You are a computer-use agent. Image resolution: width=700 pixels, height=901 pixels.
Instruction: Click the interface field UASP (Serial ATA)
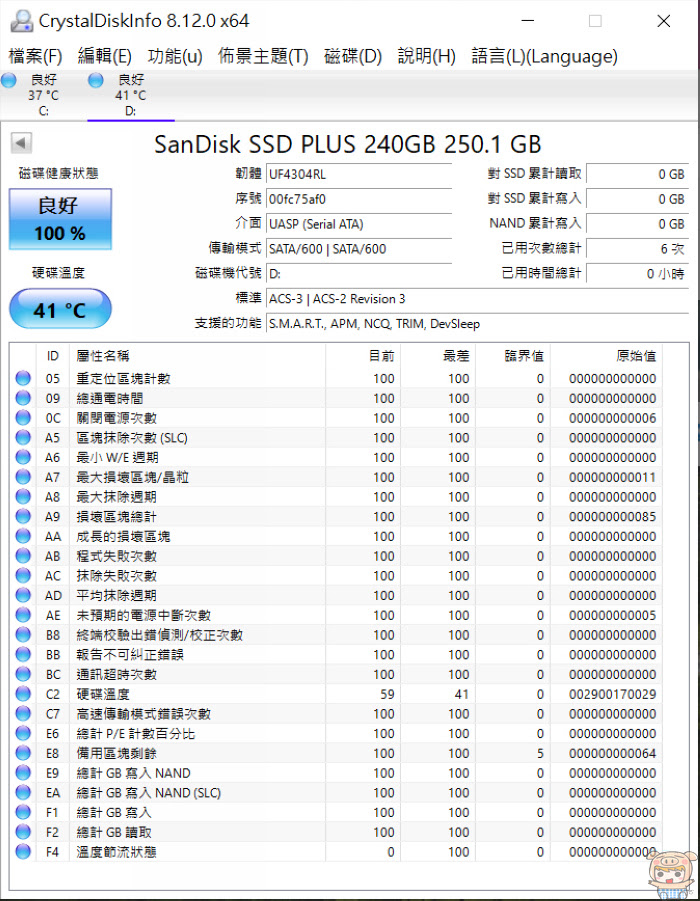pyautogui.click(x=359, y=224)
